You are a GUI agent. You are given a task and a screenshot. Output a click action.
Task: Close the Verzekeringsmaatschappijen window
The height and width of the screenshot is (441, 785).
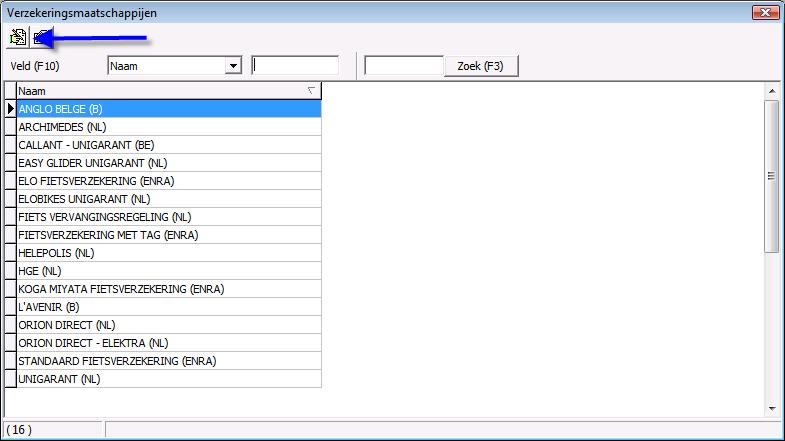765,13
